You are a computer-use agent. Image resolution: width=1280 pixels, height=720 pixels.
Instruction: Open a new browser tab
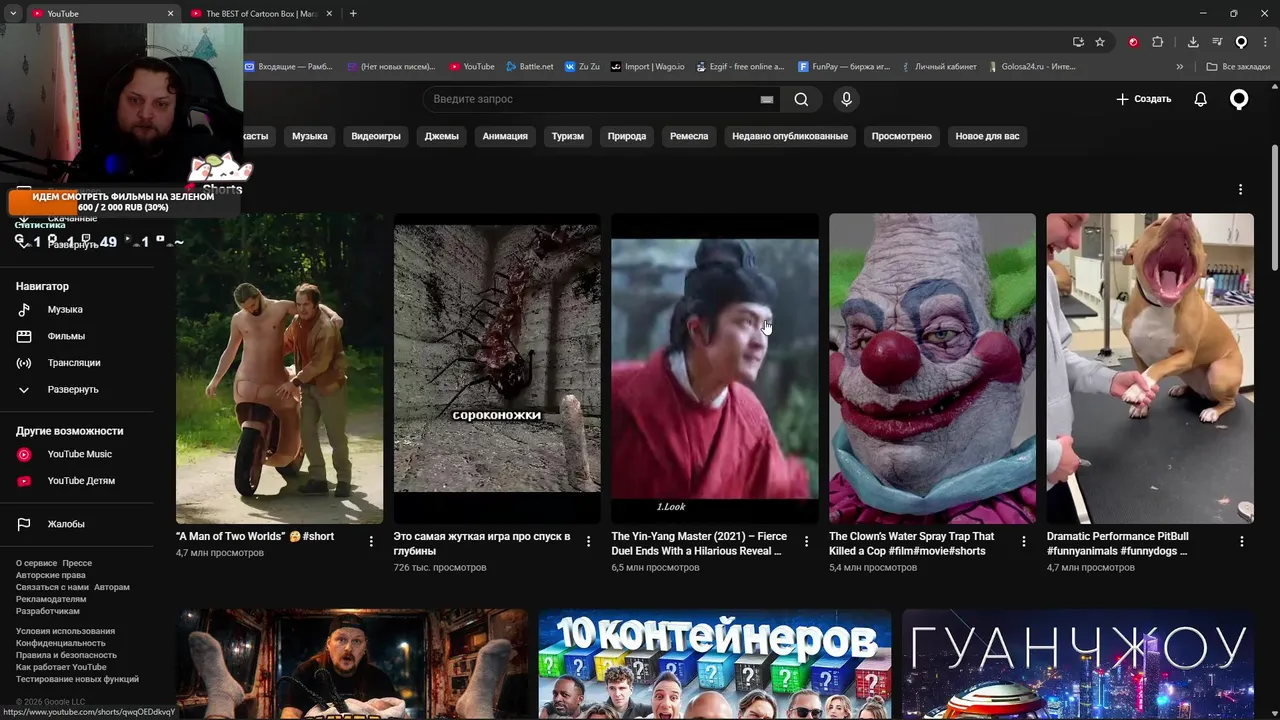click(x=353, y=13)
